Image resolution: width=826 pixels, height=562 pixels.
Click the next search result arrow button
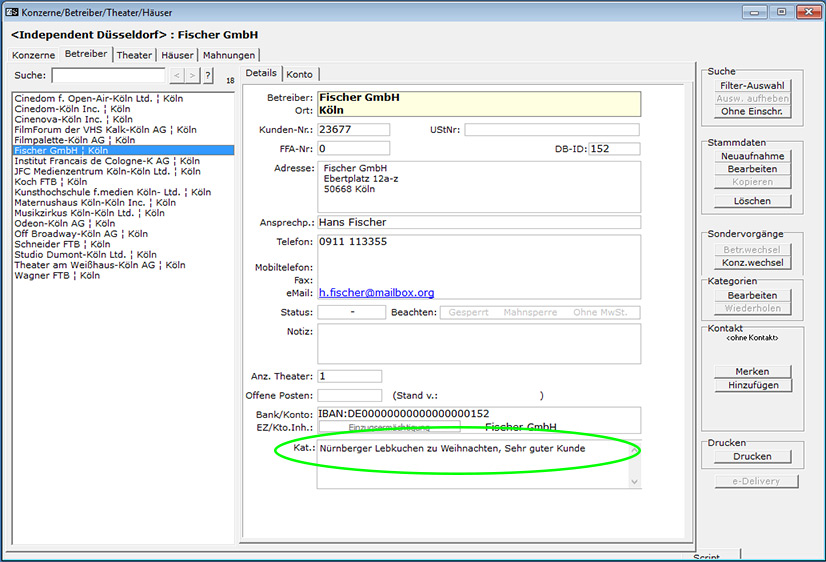[x=192, y=76]
